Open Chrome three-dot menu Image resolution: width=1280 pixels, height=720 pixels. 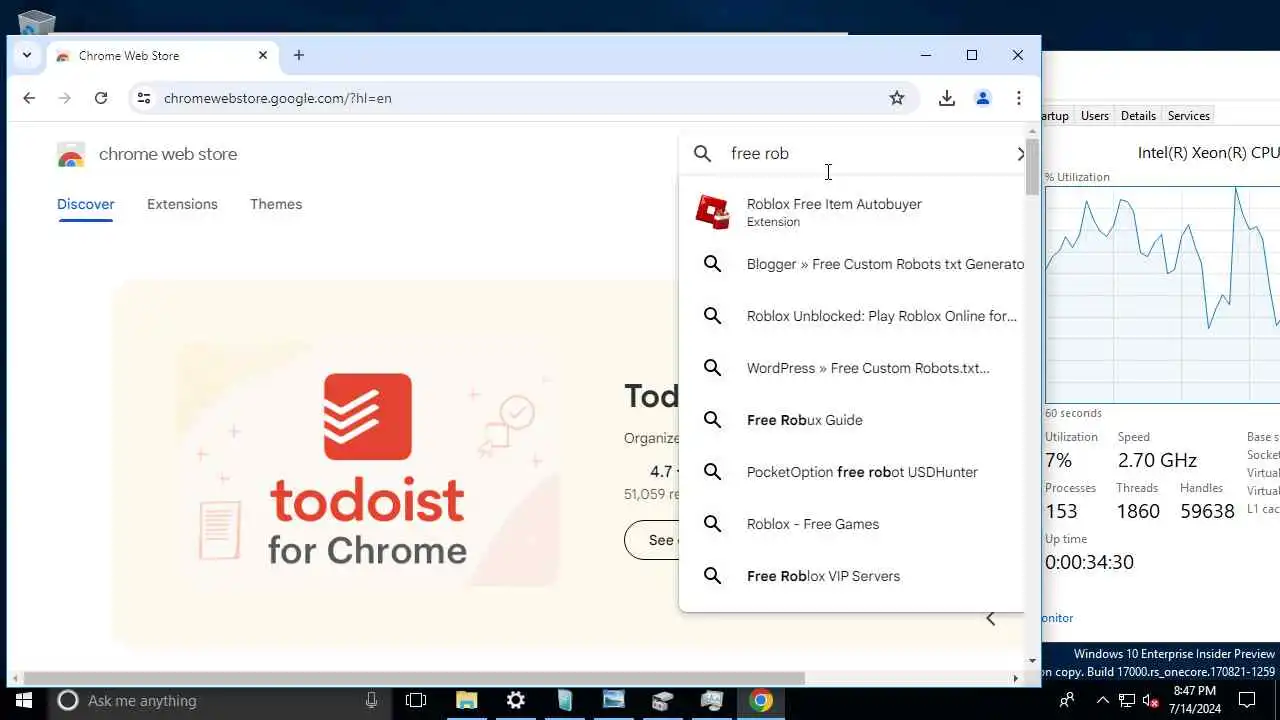coord(1019,98)
